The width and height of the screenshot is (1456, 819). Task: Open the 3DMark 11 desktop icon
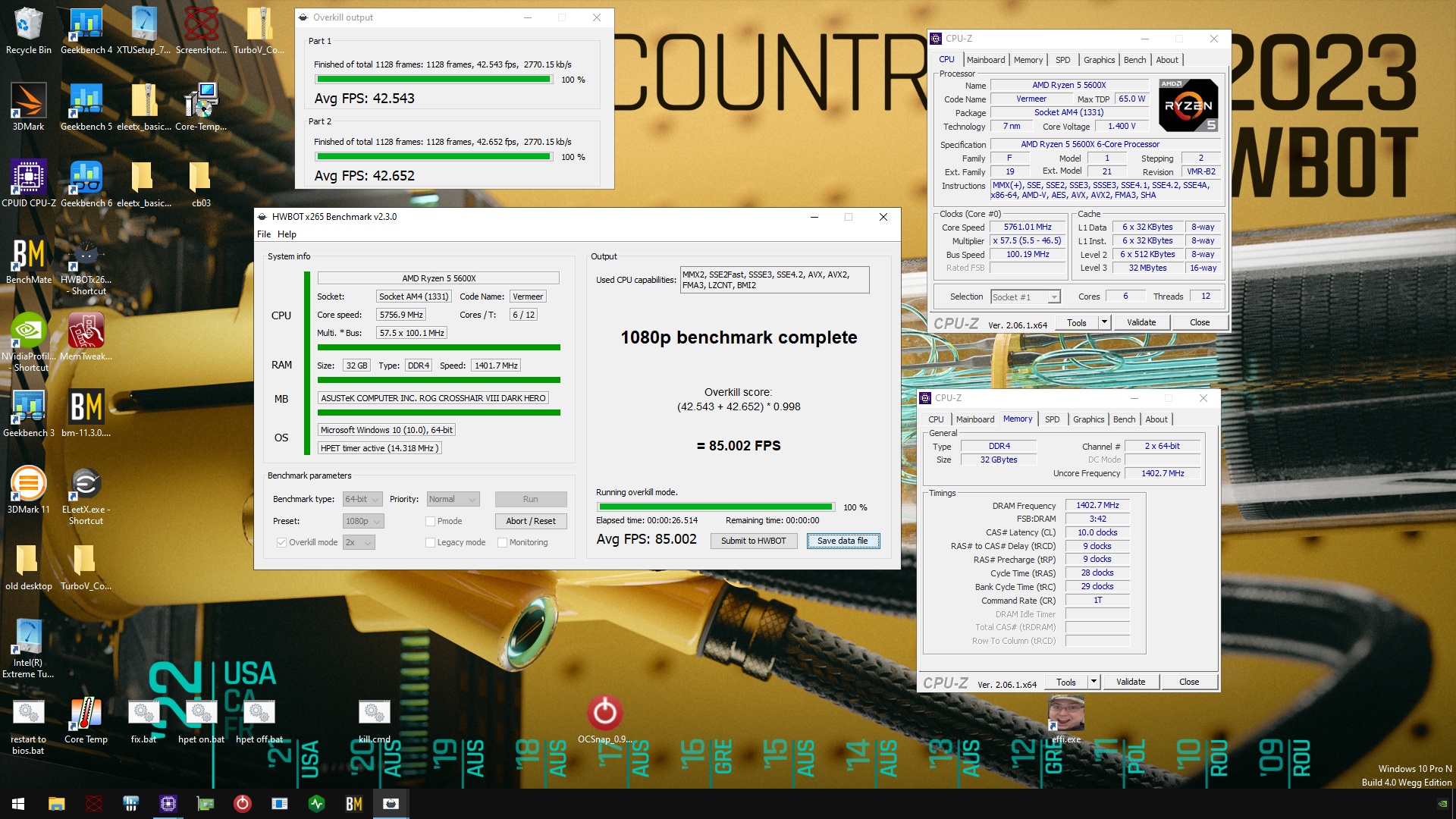coord(29,490)
